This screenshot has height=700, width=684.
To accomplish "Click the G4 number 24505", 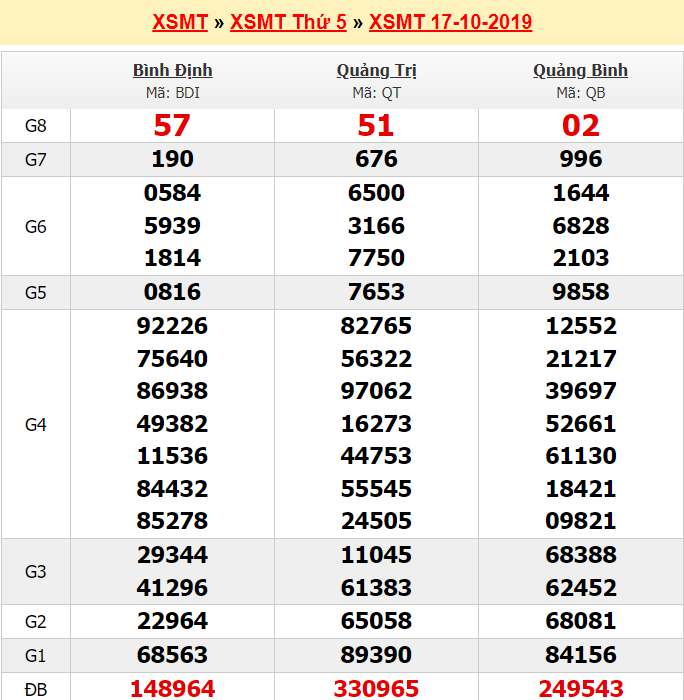I will tap(376, 521).
